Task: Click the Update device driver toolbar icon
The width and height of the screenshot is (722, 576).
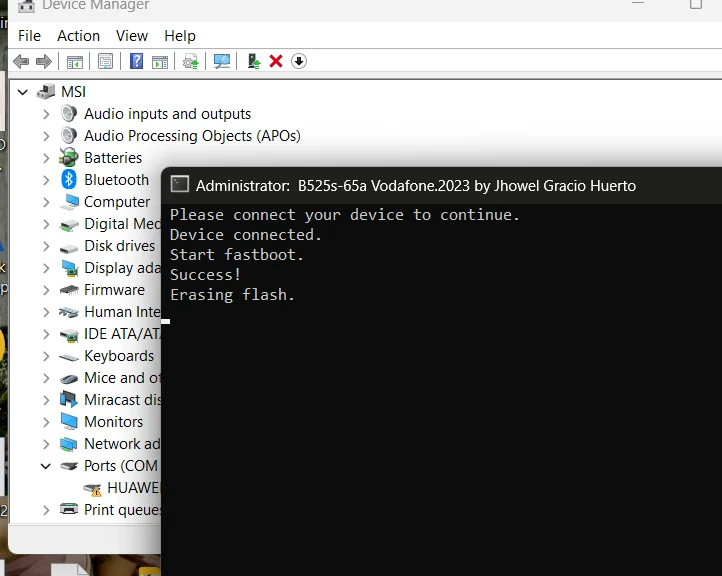Action: [x=191, y=61]
